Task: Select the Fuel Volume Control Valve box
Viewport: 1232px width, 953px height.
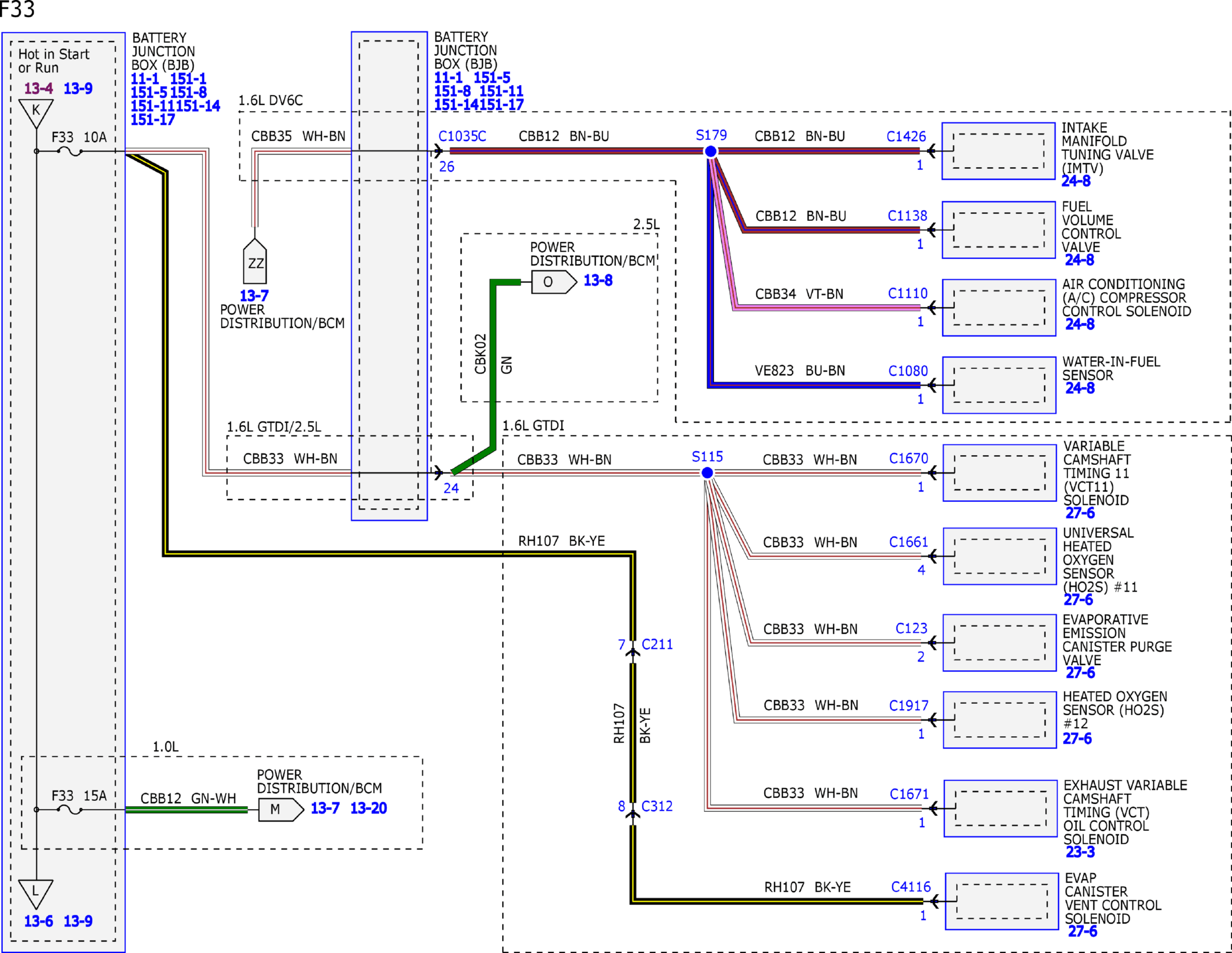Action: [x=998, y=230]
